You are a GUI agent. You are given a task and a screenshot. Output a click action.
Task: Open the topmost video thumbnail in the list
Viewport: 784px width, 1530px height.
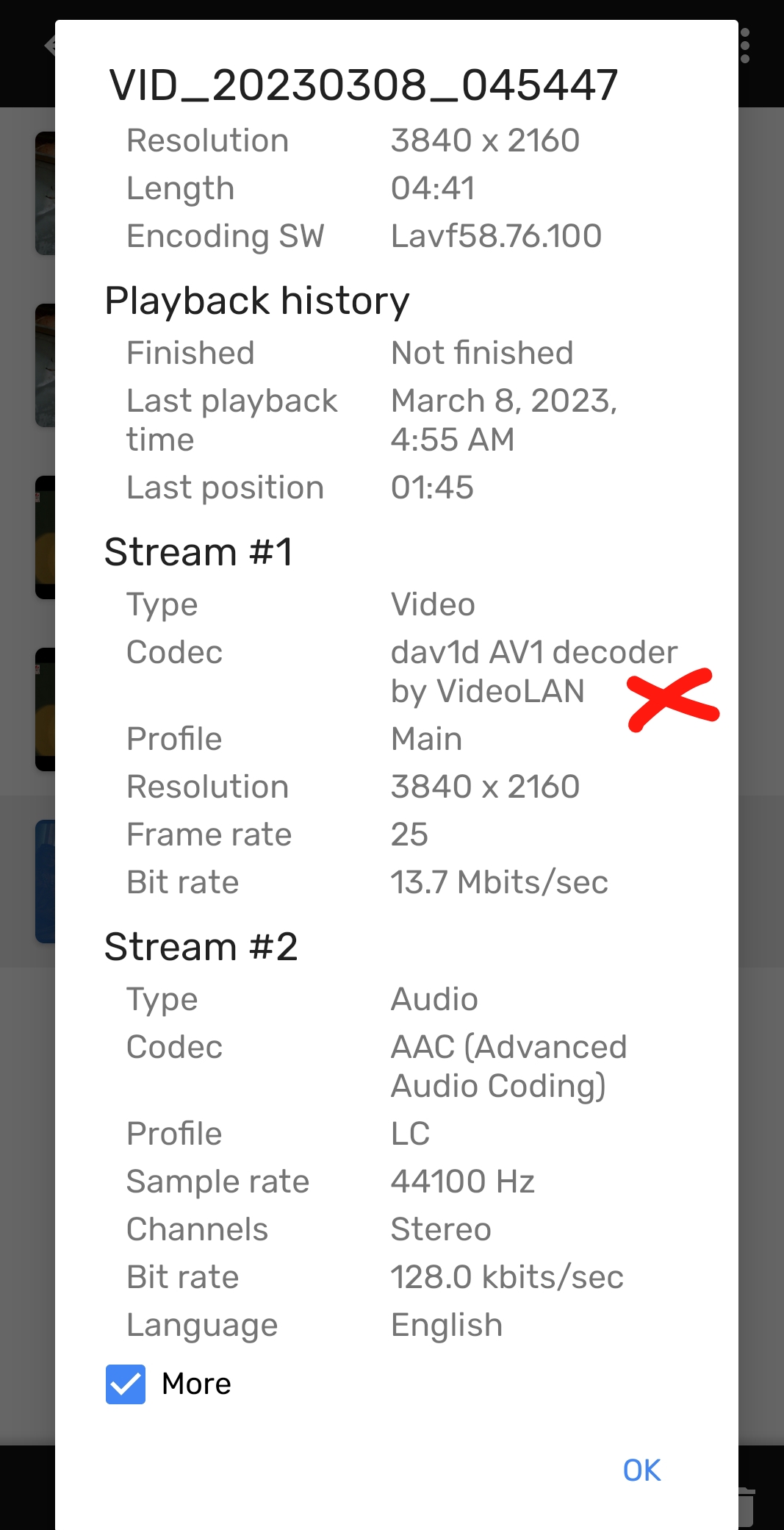click(46, 191)
